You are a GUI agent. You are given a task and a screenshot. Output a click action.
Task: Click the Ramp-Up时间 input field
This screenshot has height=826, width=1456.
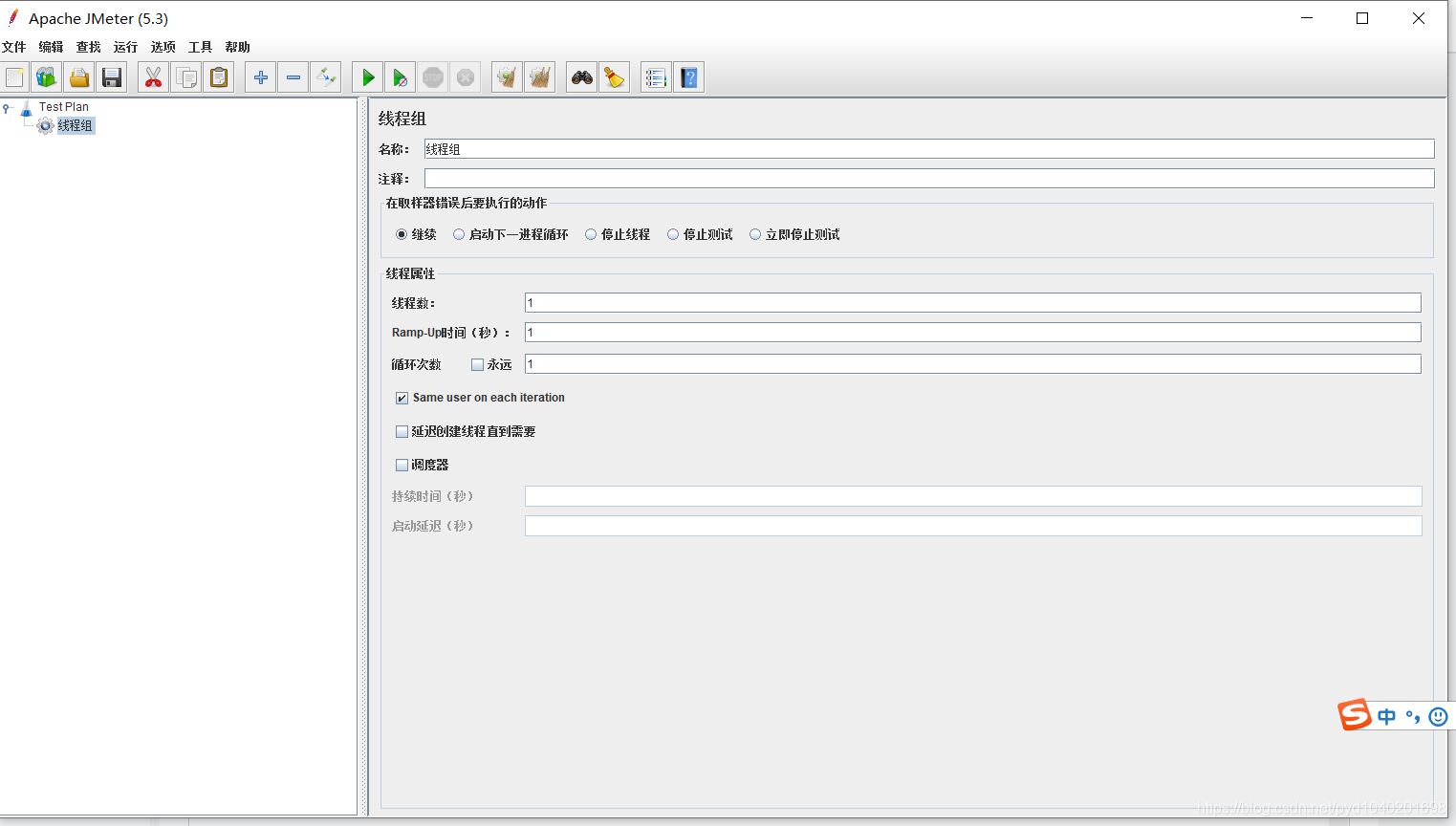point(973,333)
